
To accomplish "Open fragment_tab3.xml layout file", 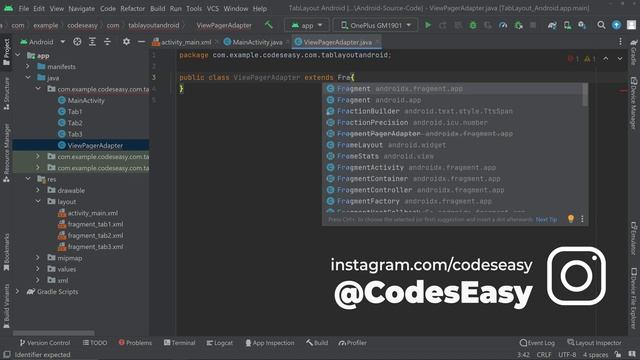I will [91, 247].
